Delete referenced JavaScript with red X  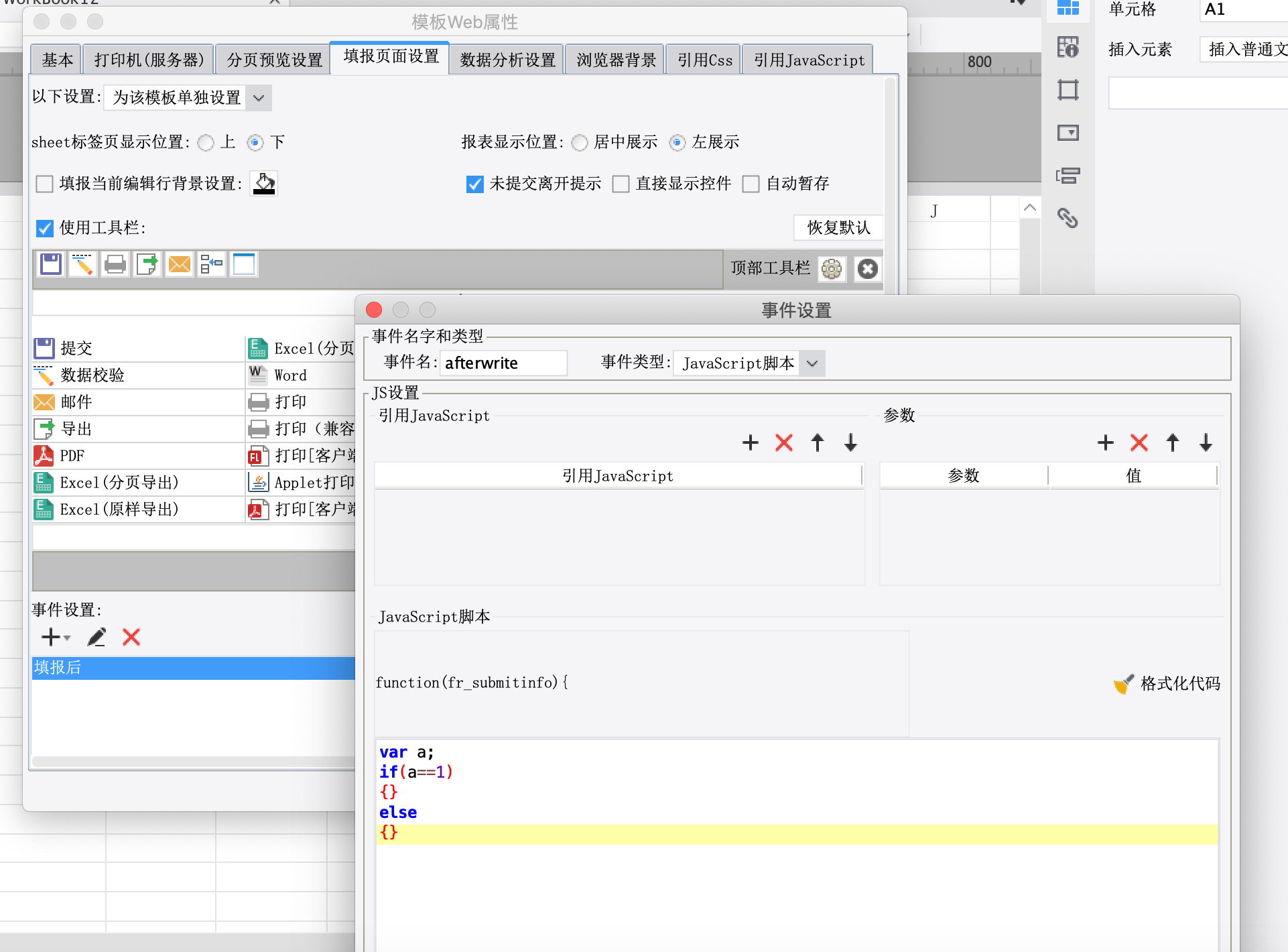pyautogui.click(x=784, y=442)
